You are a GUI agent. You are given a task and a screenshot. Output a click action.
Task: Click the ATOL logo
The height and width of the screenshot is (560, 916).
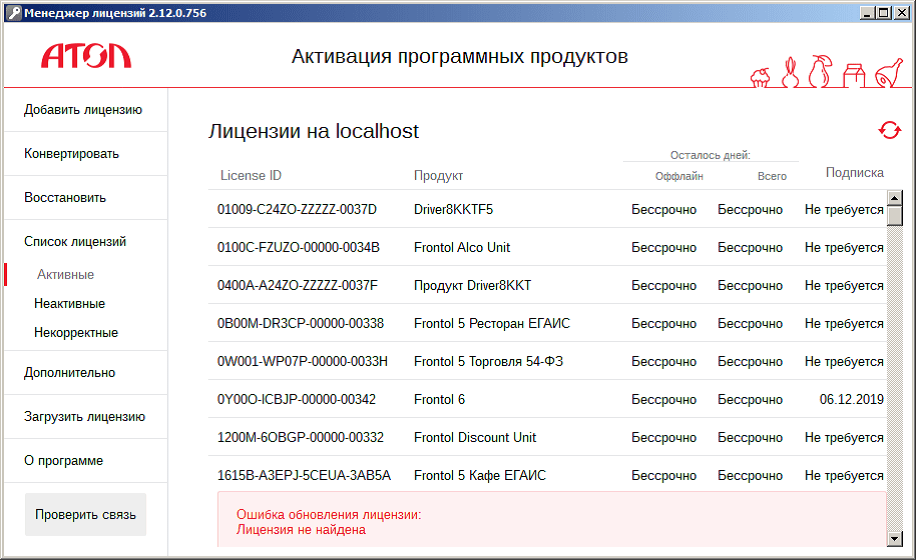pos(86,56)
